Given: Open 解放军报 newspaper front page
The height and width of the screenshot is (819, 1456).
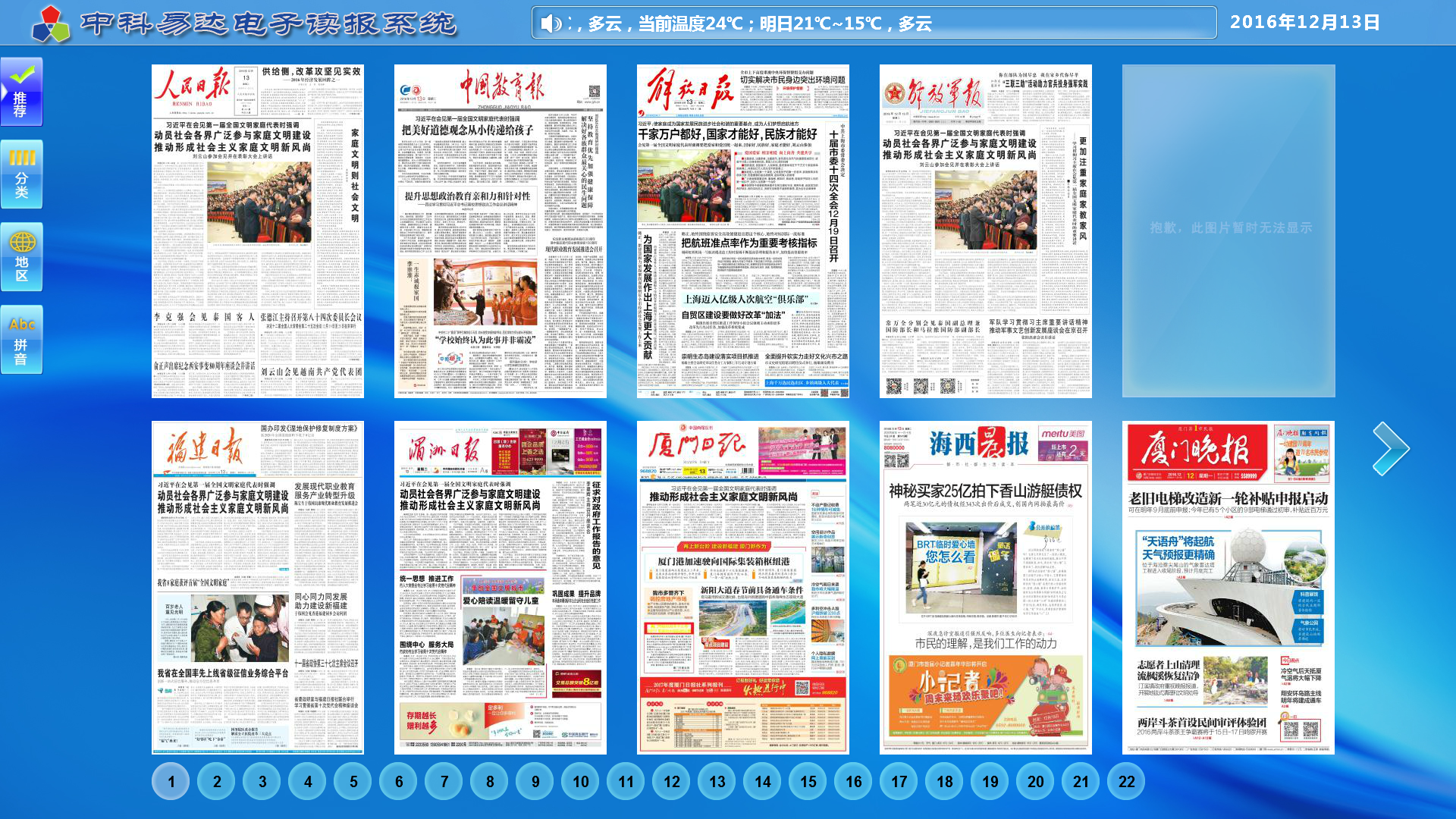Looking at the screenshot, I should [x=986, y=231].
